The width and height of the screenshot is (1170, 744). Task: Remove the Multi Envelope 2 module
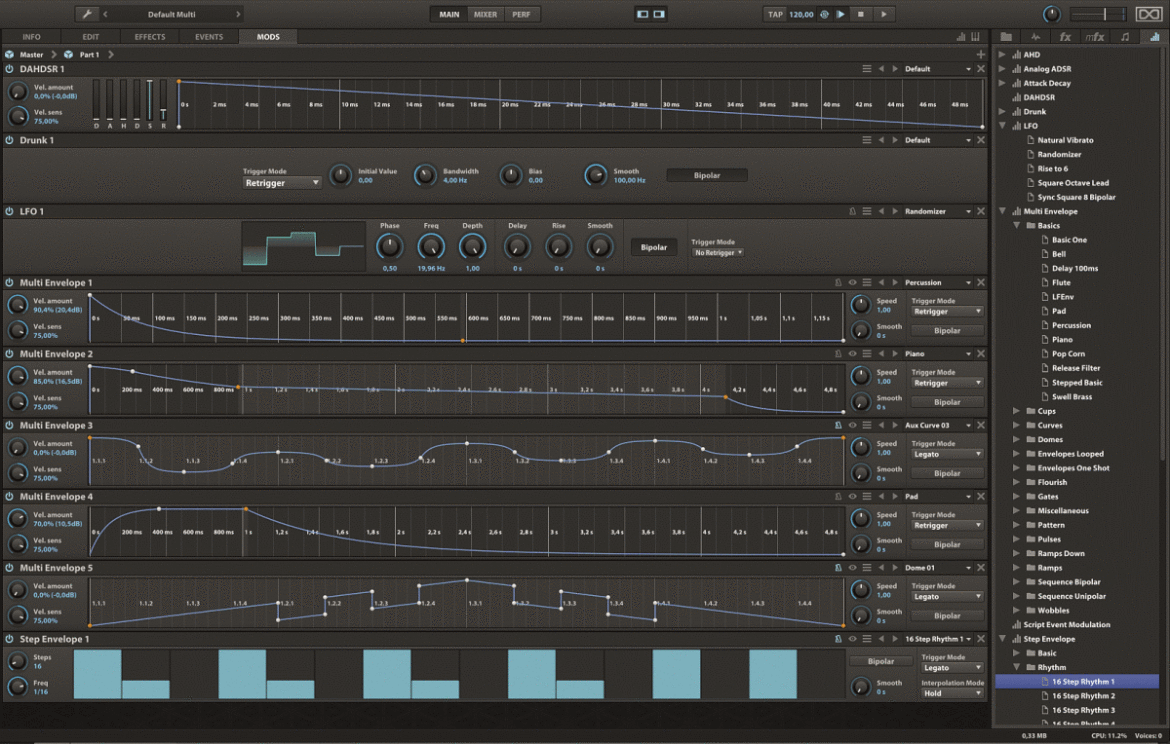point(980,354)
